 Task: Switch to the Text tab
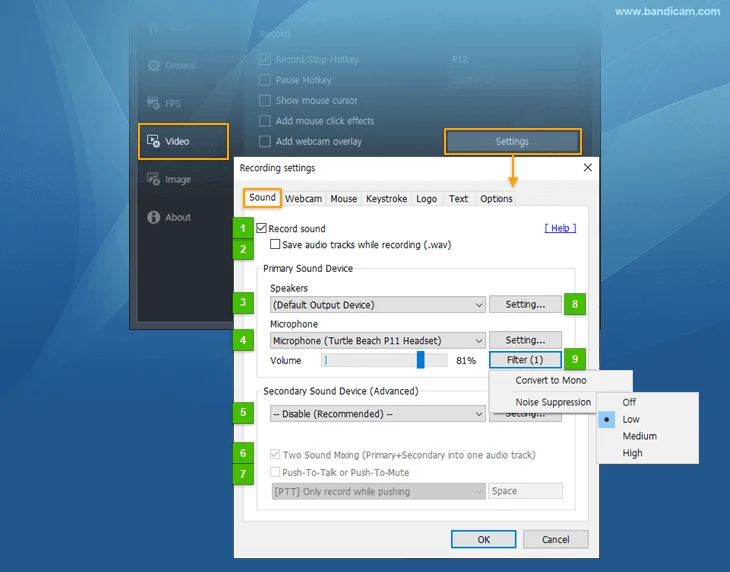458,199
